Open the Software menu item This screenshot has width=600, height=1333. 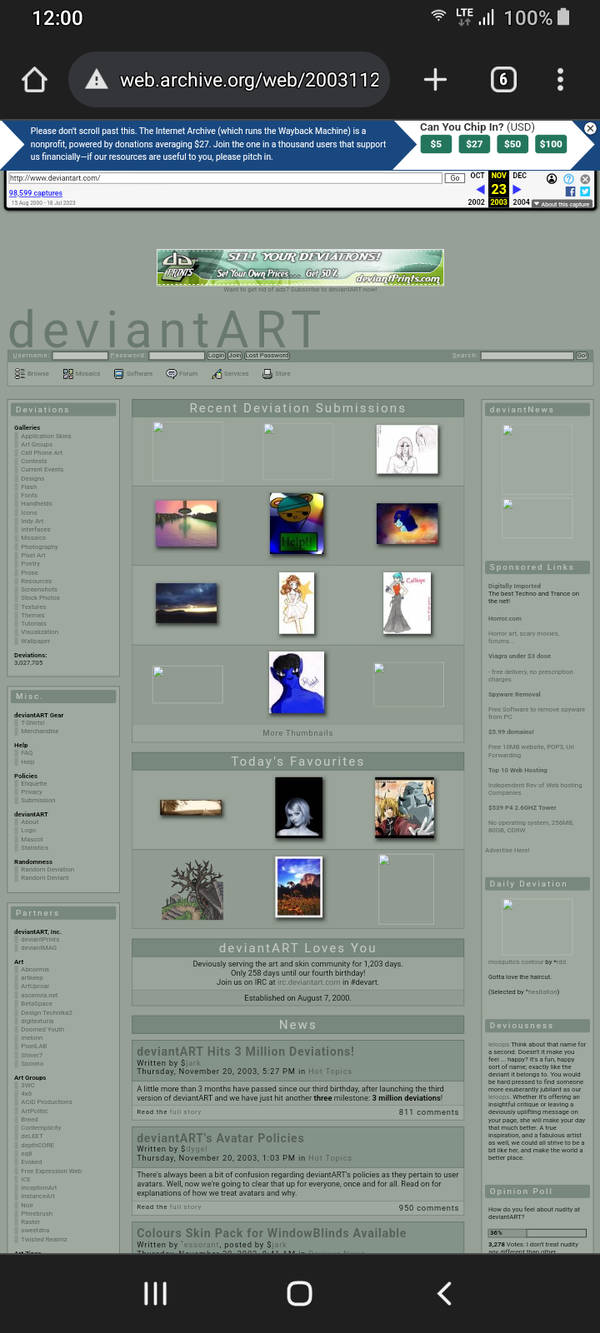133,374
